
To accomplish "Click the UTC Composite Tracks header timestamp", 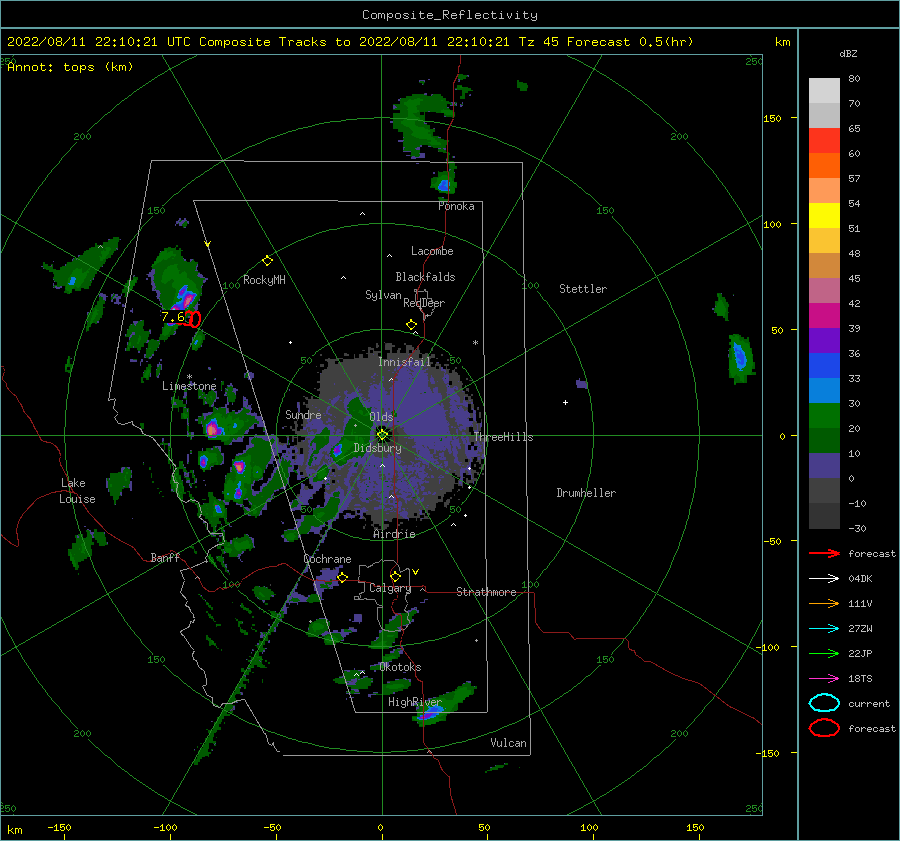I will tap(350, 42).
